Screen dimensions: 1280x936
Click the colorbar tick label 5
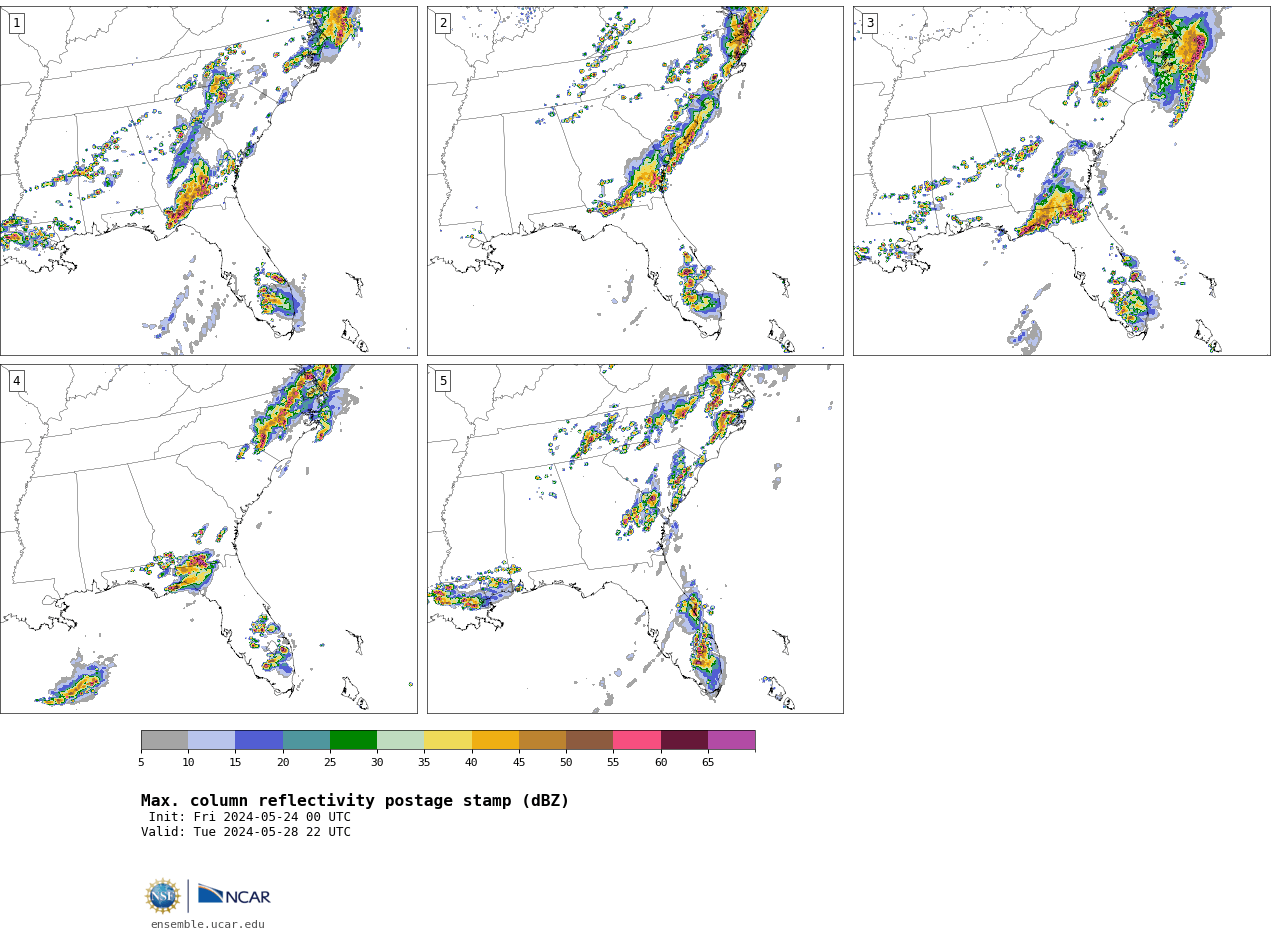coord(141,763)
